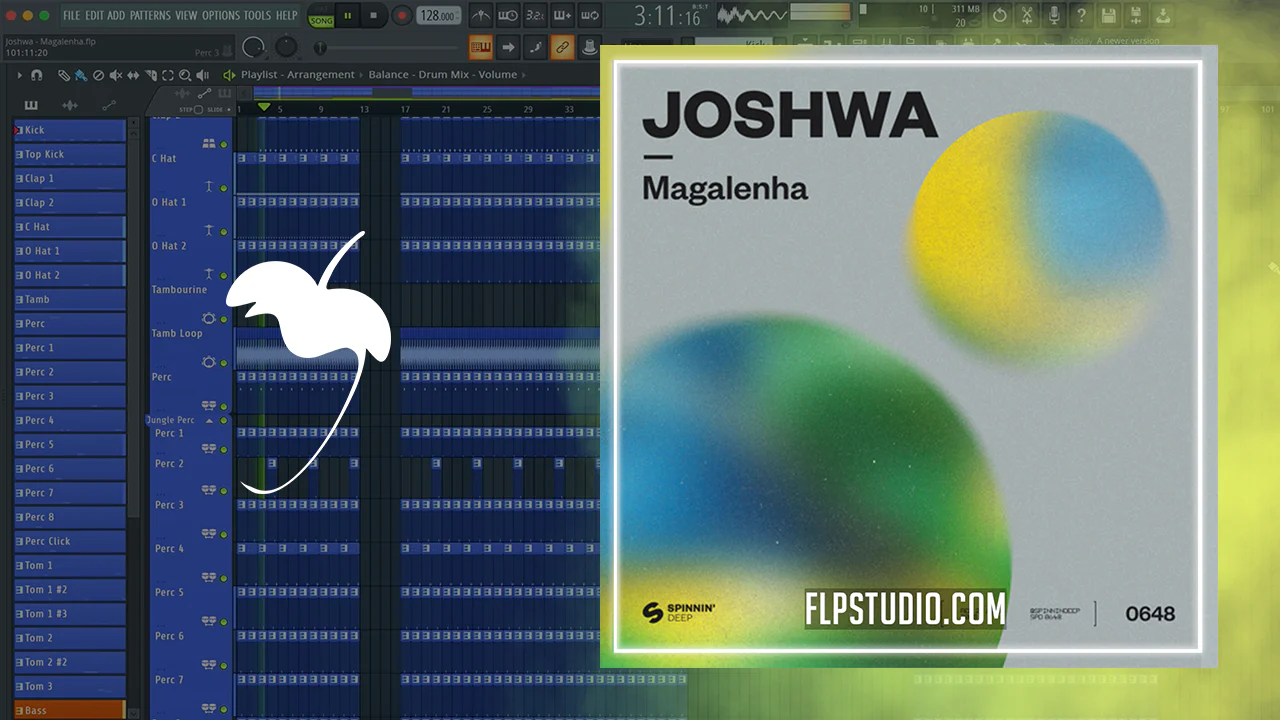This screenshot has height=720, width=1280.
Task: Select the Delete tool in playlist toolbar
Action: pos(98,75)
